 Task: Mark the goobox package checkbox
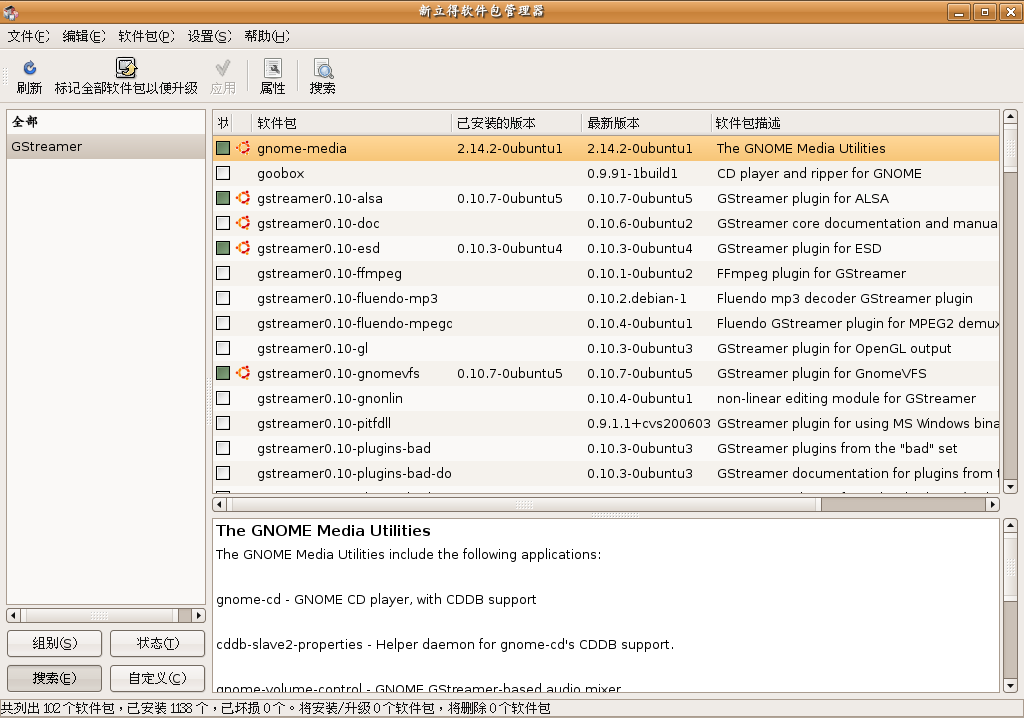click(x=223, y=173)
